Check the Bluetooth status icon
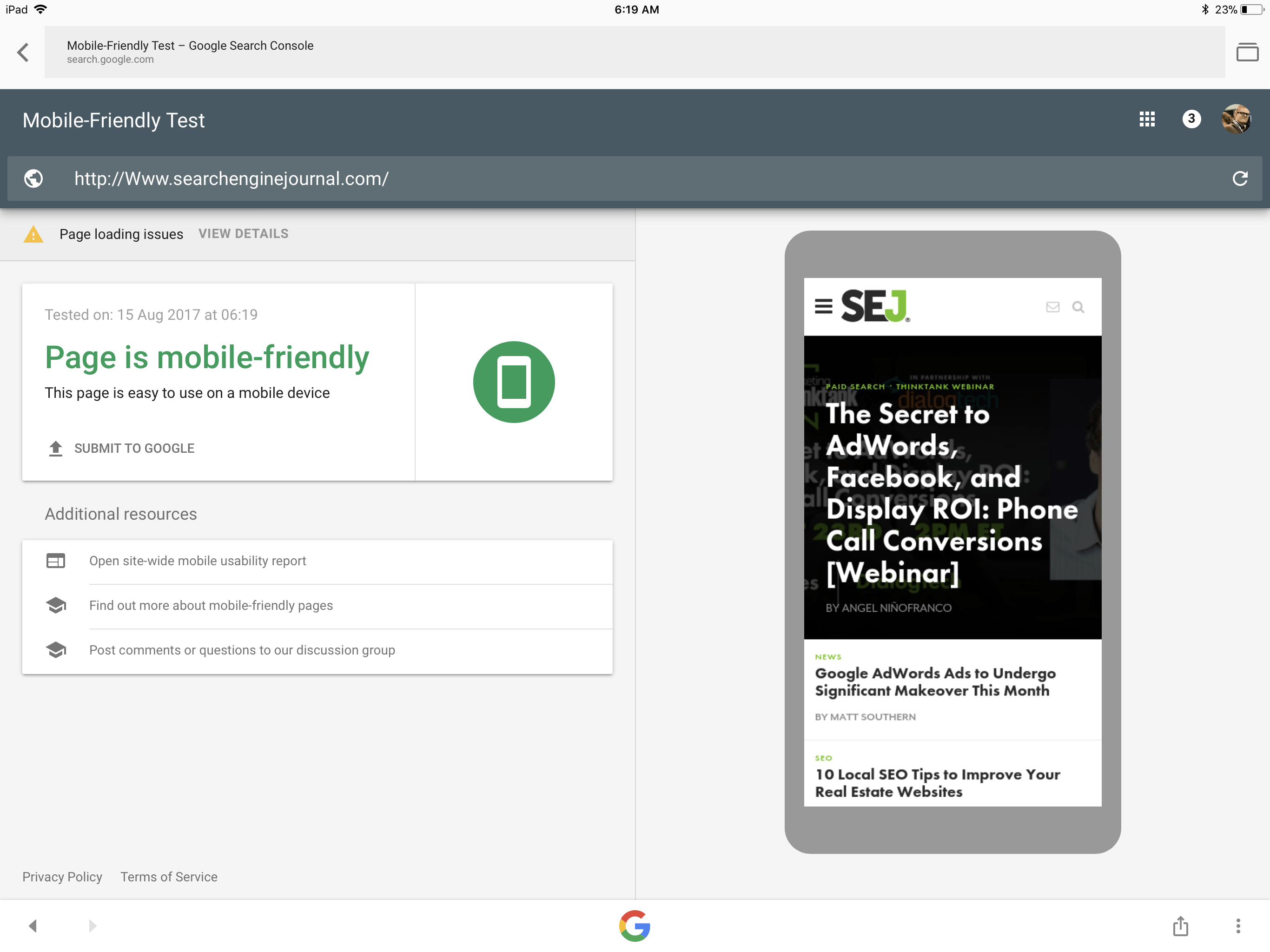1270x952 pixels. 1205,10
